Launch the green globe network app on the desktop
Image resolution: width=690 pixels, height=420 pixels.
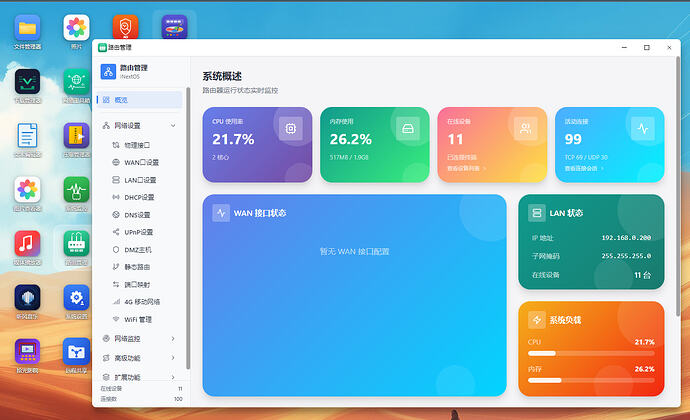click(76, 82)
